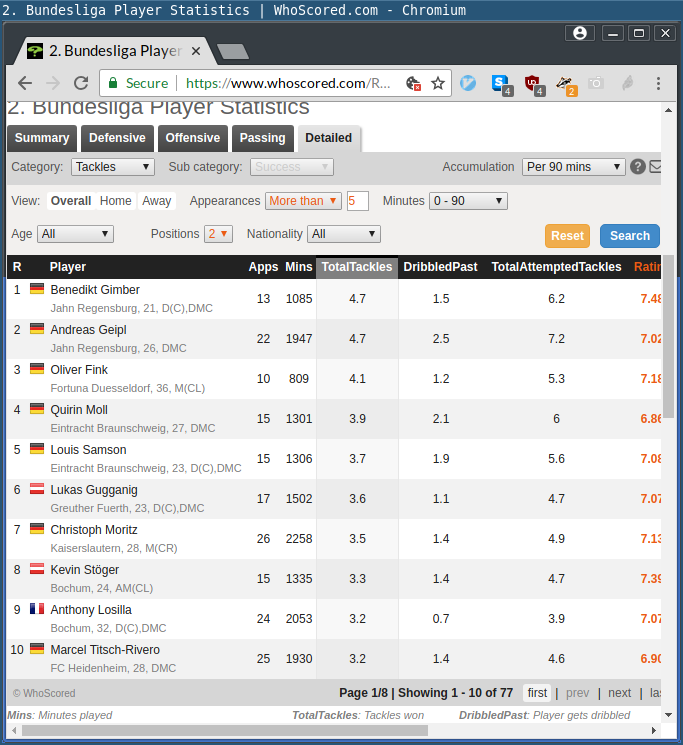Open the Chromium three-dot menu

(658, 84)
